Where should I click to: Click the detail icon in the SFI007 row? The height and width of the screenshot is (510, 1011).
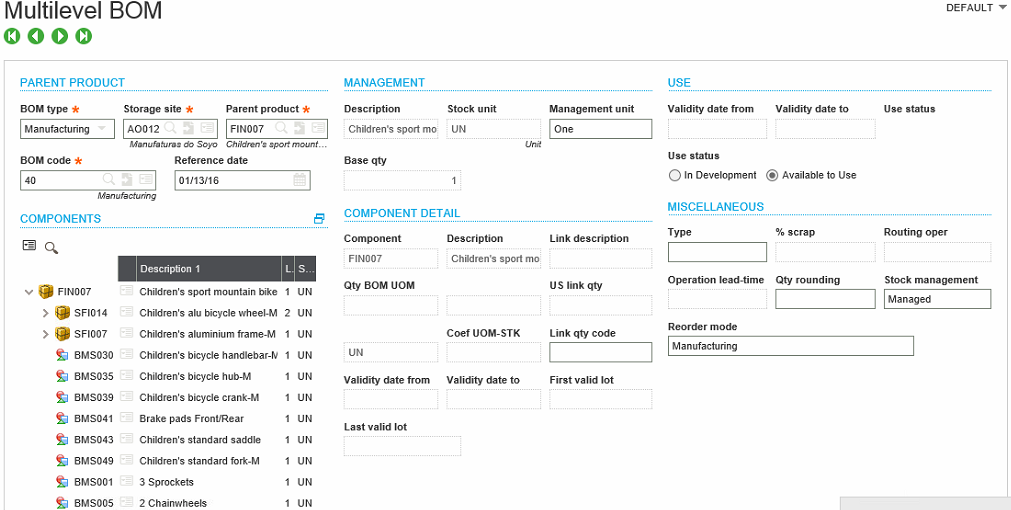point(127,333)
